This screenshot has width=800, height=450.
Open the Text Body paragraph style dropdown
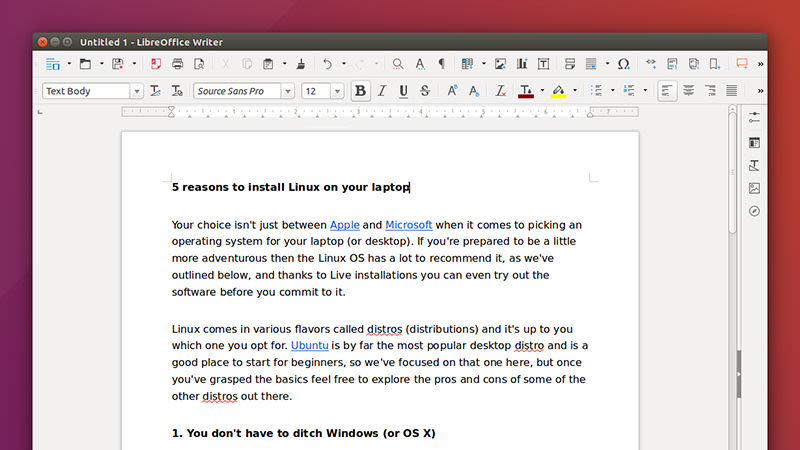136,91
